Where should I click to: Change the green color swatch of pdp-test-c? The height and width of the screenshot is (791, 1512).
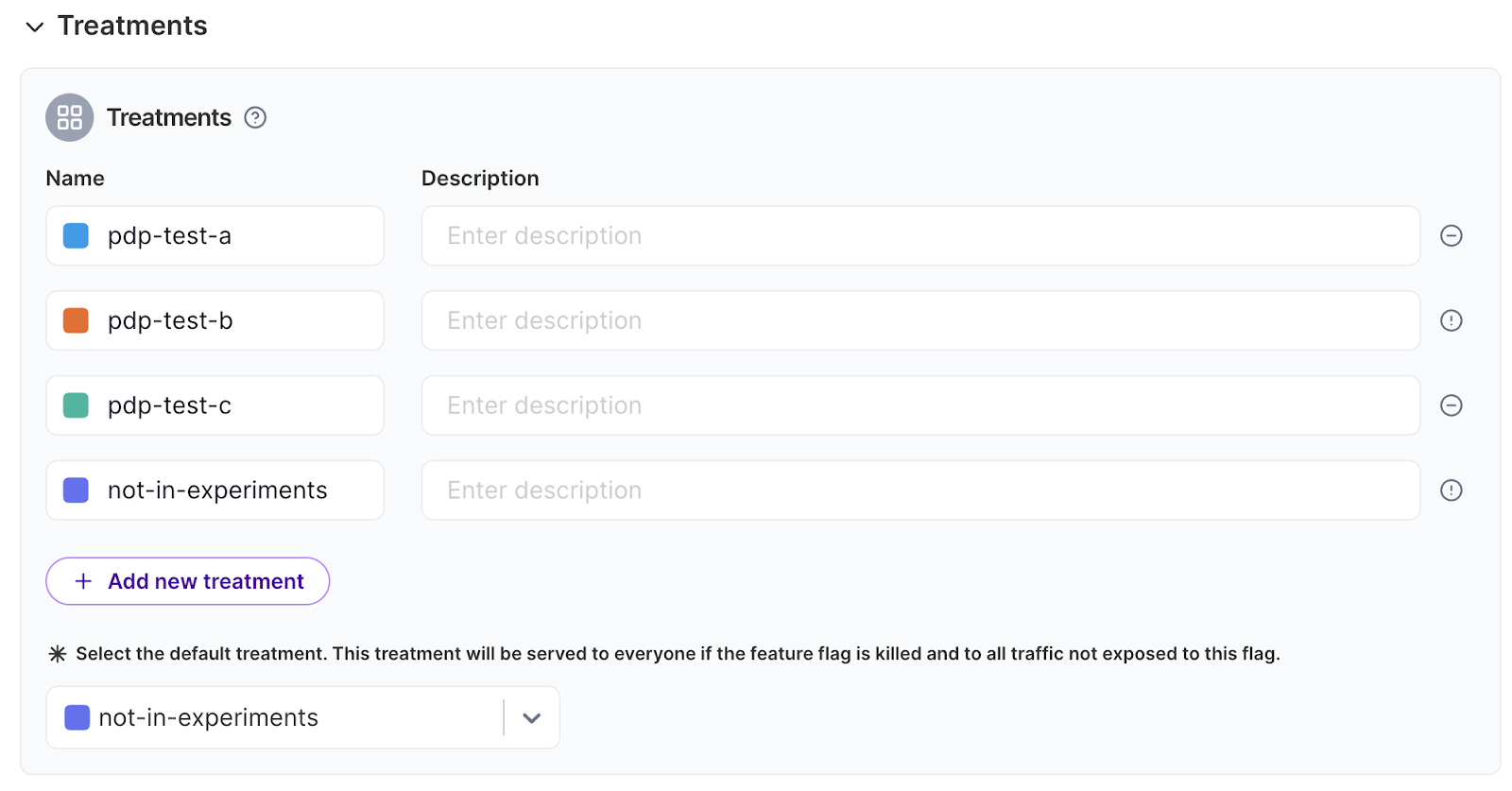pyautogui.click(x=76, y=405)
